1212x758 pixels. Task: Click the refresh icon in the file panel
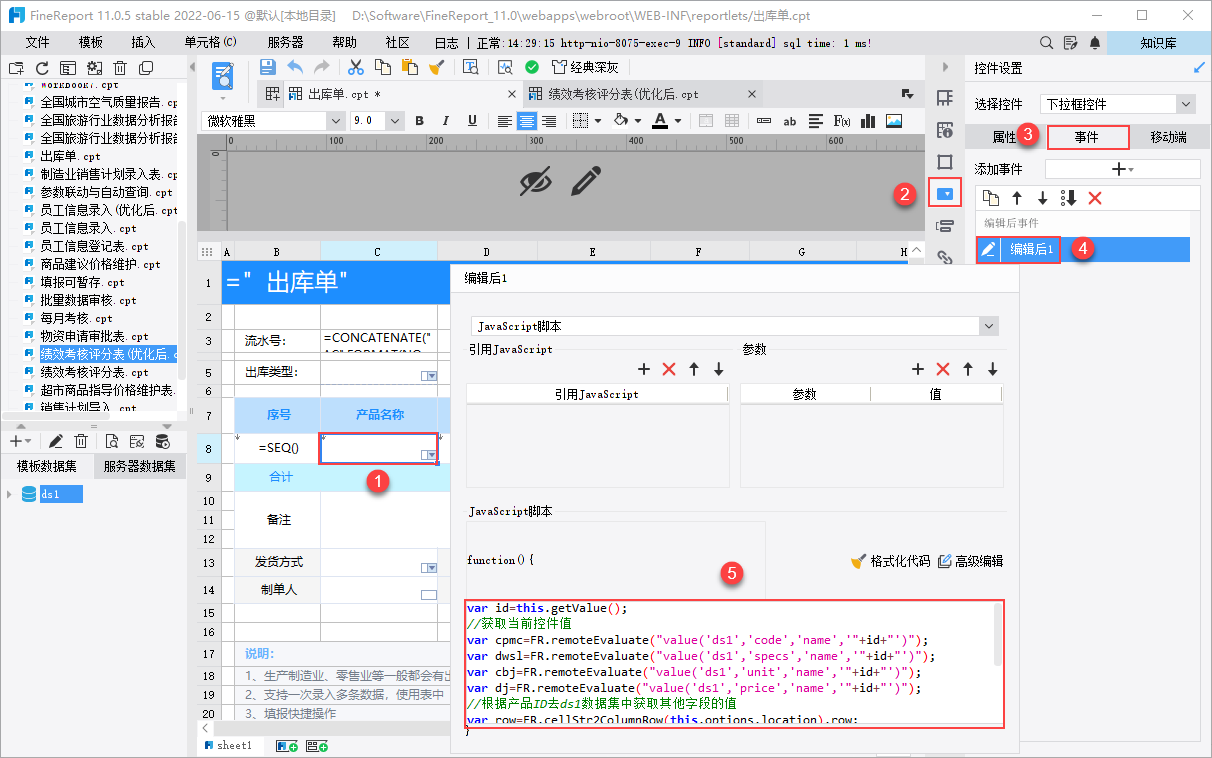[42, 68]
